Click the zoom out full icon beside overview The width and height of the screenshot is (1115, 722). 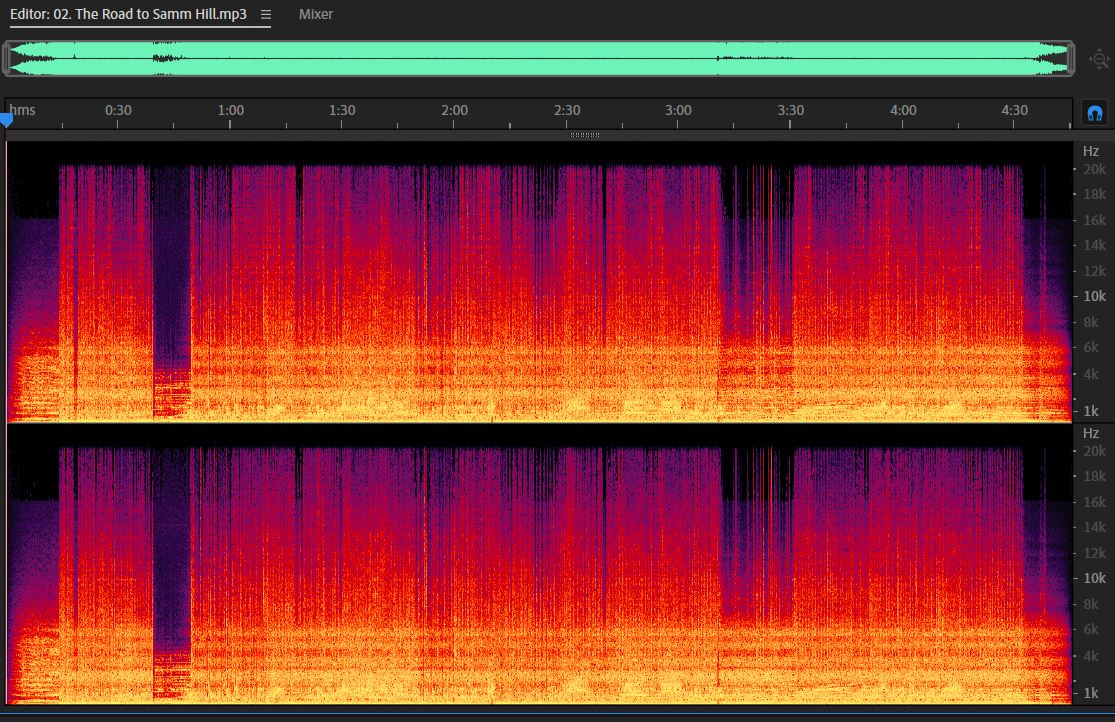pos(1099,58)
